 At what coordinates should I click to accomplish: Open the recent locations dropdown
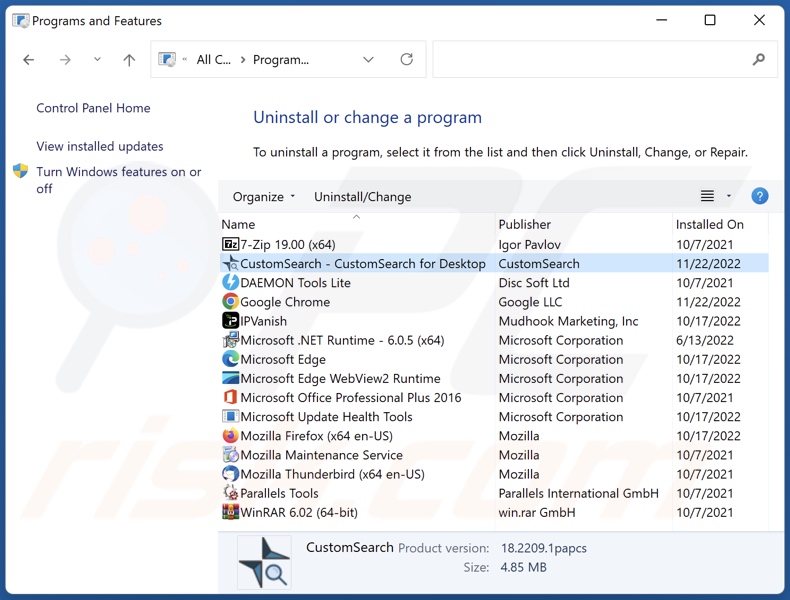97,59
